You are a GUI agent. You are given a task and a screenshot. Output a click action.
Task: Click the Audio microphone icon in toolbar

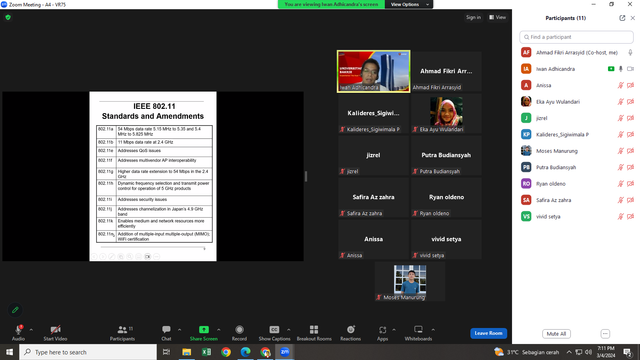pos(18,330)
